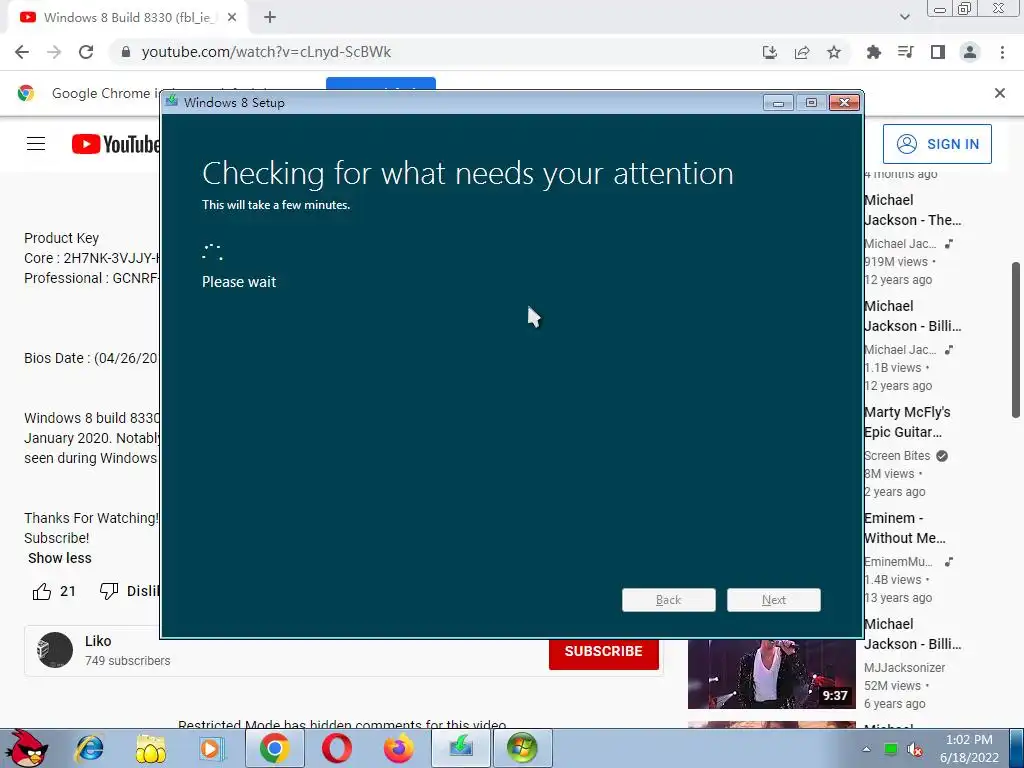1024x768 pixels.
Task: Click the muted volume tray icon
Action: click(x=916, y=749)
